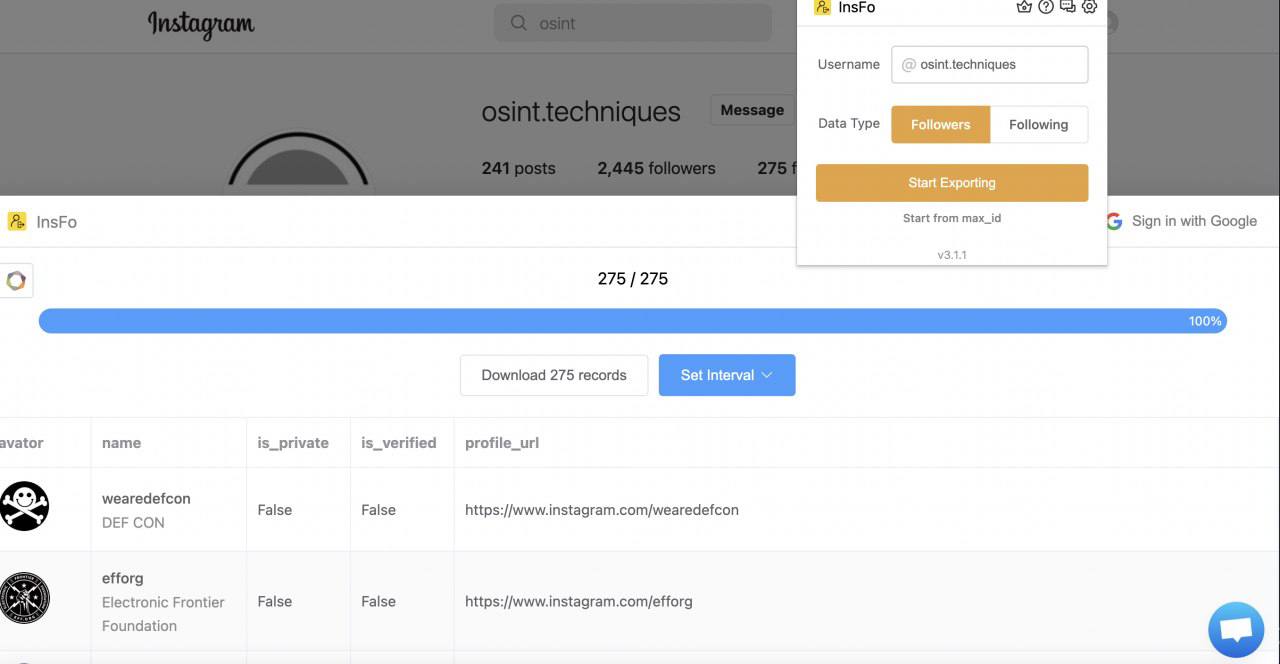The height and width of the screenshot is (664, 1280).
Task: Click the Username input field
Action: pos(989,64)
